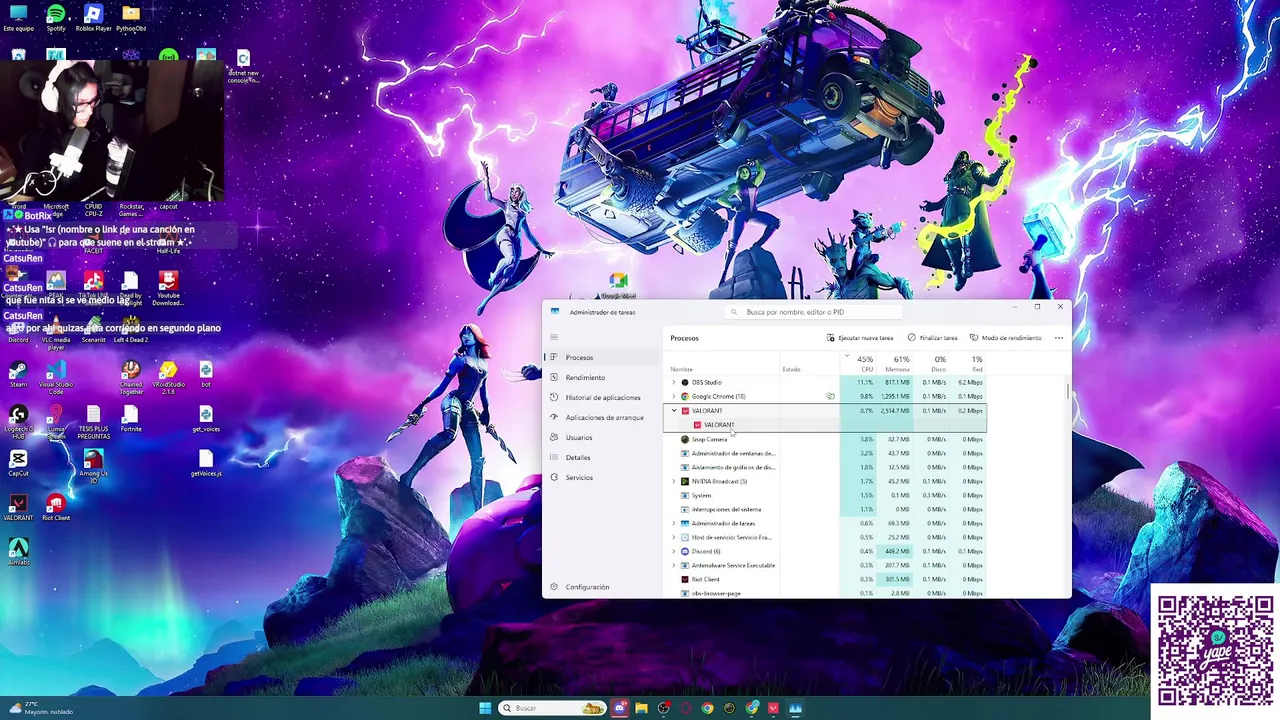Open Este equipo desktop icon
This screenshot has width=1280, height=720.
(x=18, y=18)
